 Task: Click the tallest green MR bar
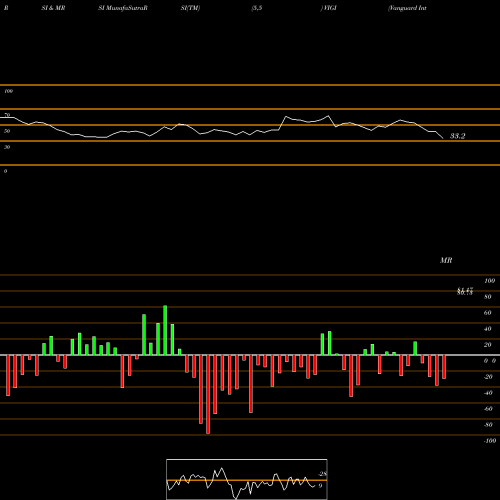[x=165, y=330]
